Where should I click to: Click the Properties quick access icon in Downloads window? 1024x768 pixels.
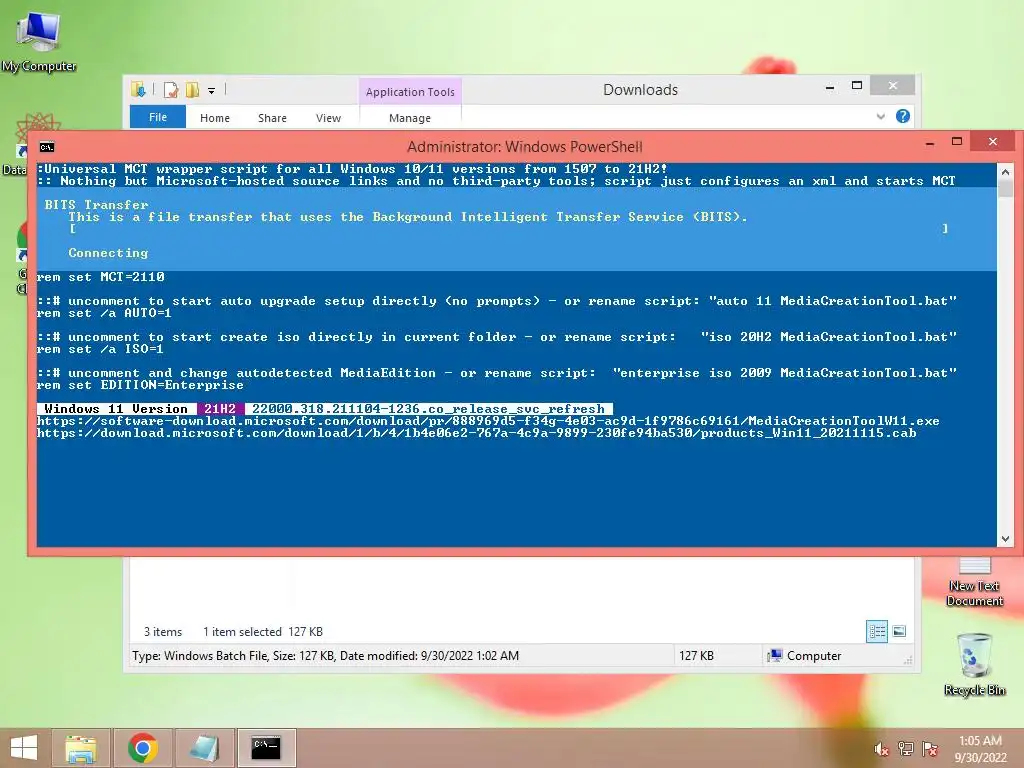(x=171, y=89)
